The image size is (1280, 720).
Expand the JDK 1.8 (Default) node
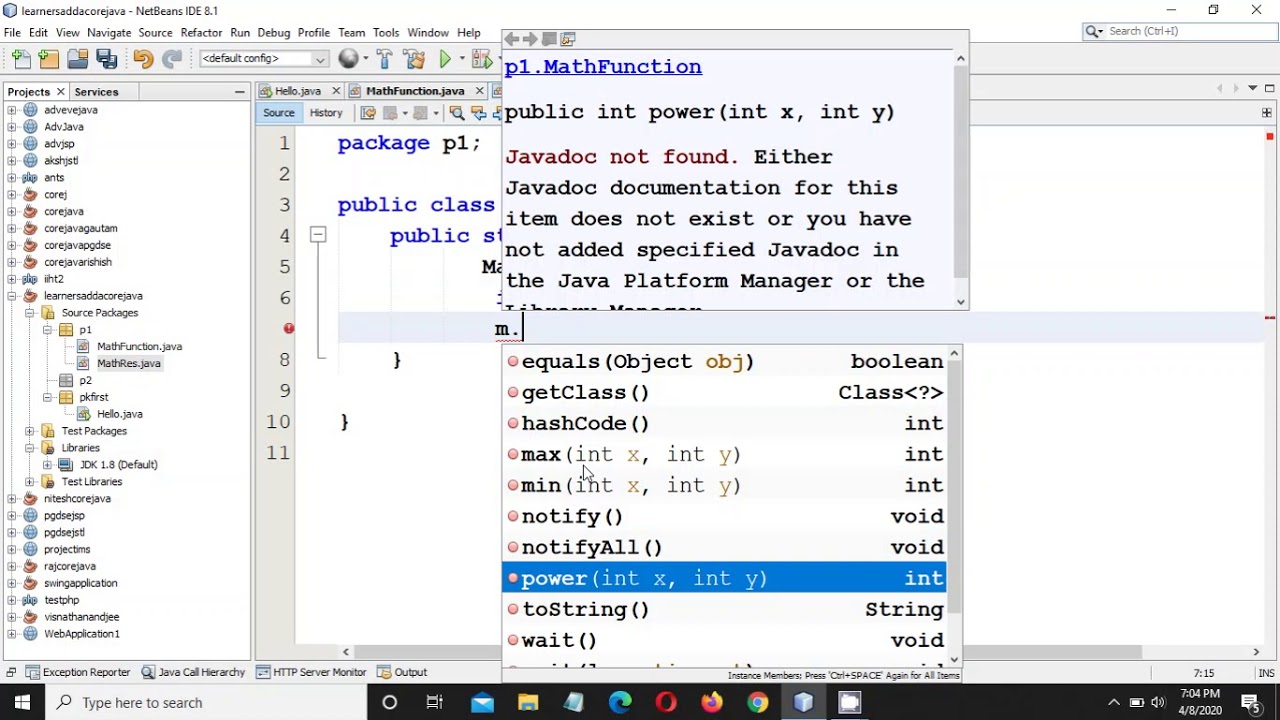47,465
